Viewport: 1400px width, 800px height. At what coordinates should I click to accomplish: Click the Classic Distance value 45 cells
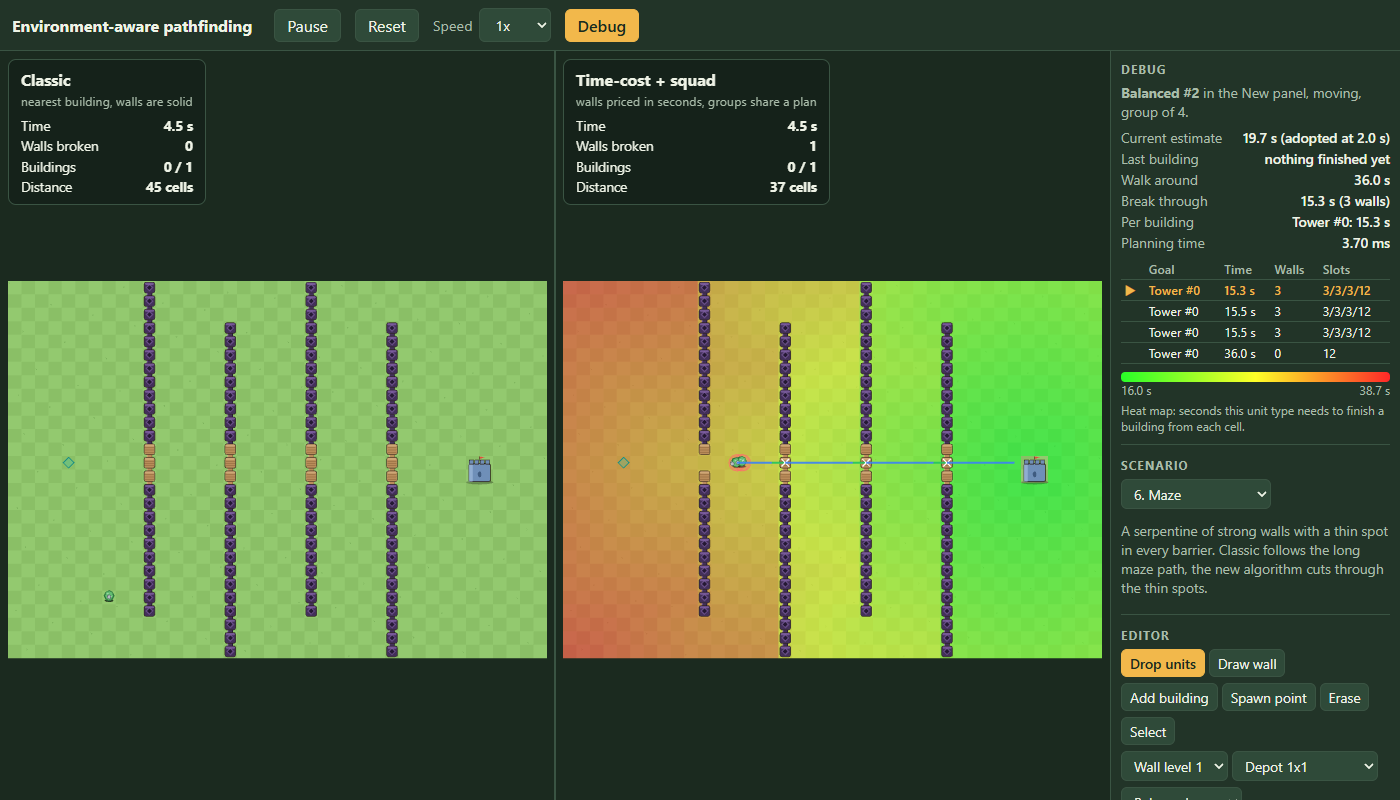click(x=169, y=187)
